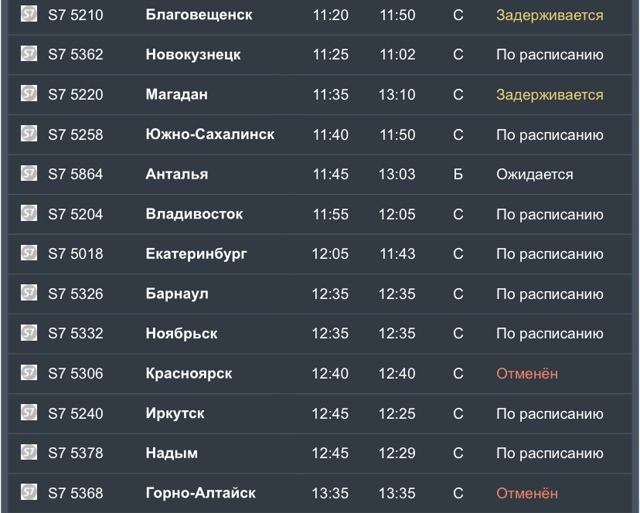The width and height of the screenshot is (640, 513).
Task: Select the airline logo for flight S7 5018
Action: click(x=29, y=254)
